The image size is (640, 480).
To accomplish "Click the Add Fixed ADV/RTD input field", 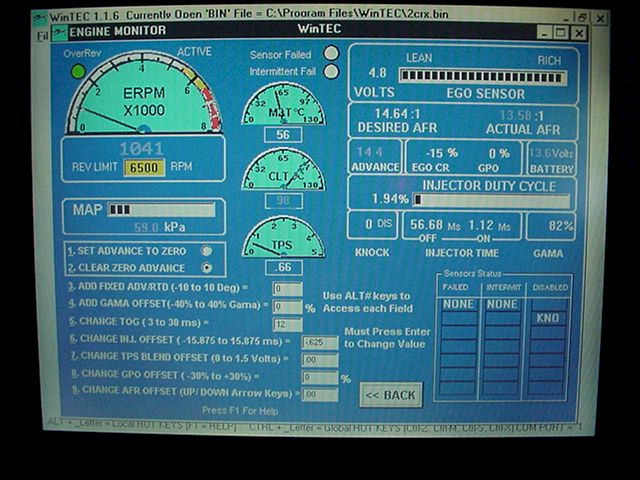I will [x=288, y=289].
